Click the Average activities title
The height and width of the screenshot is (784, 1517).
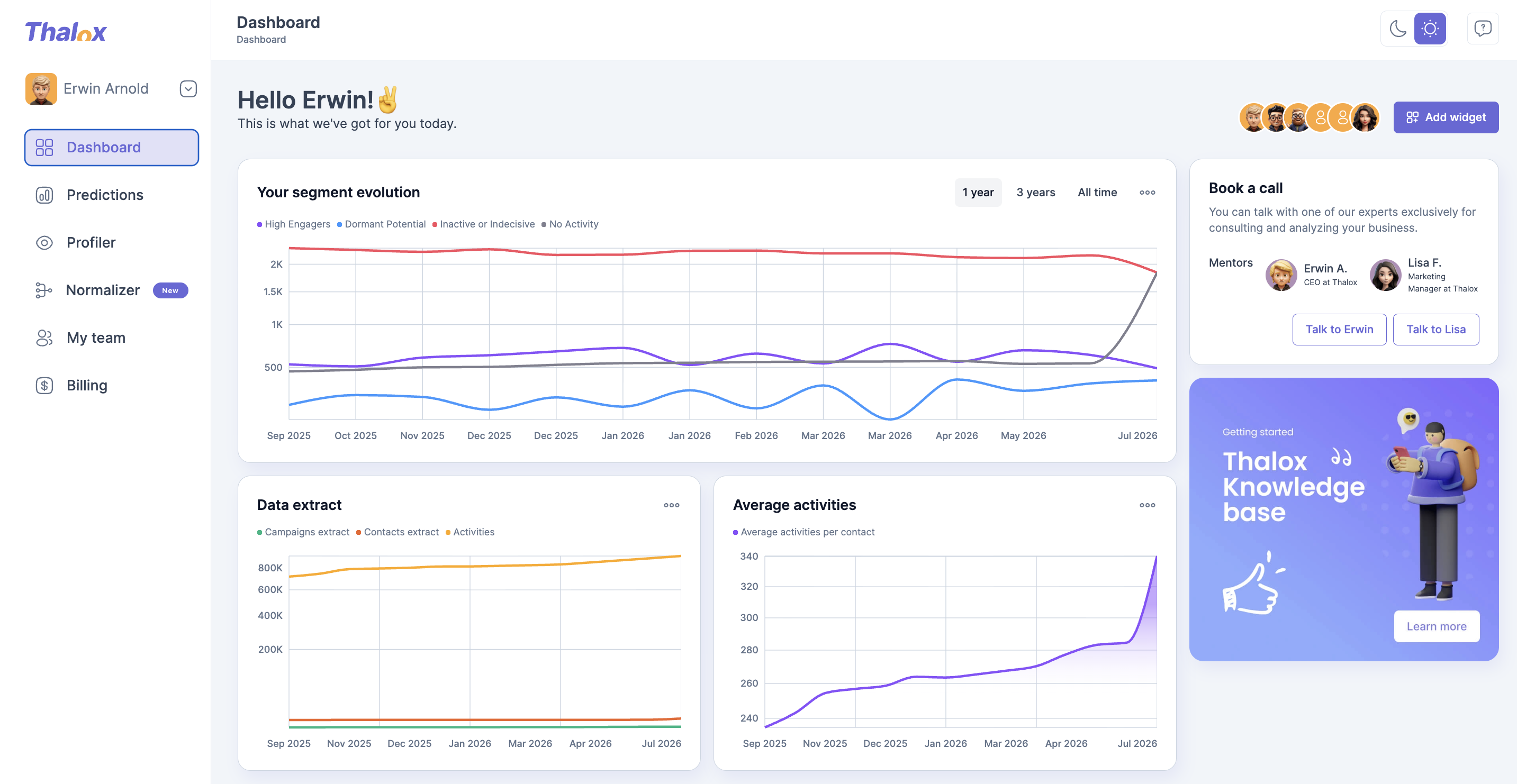(x=794, y=505)
